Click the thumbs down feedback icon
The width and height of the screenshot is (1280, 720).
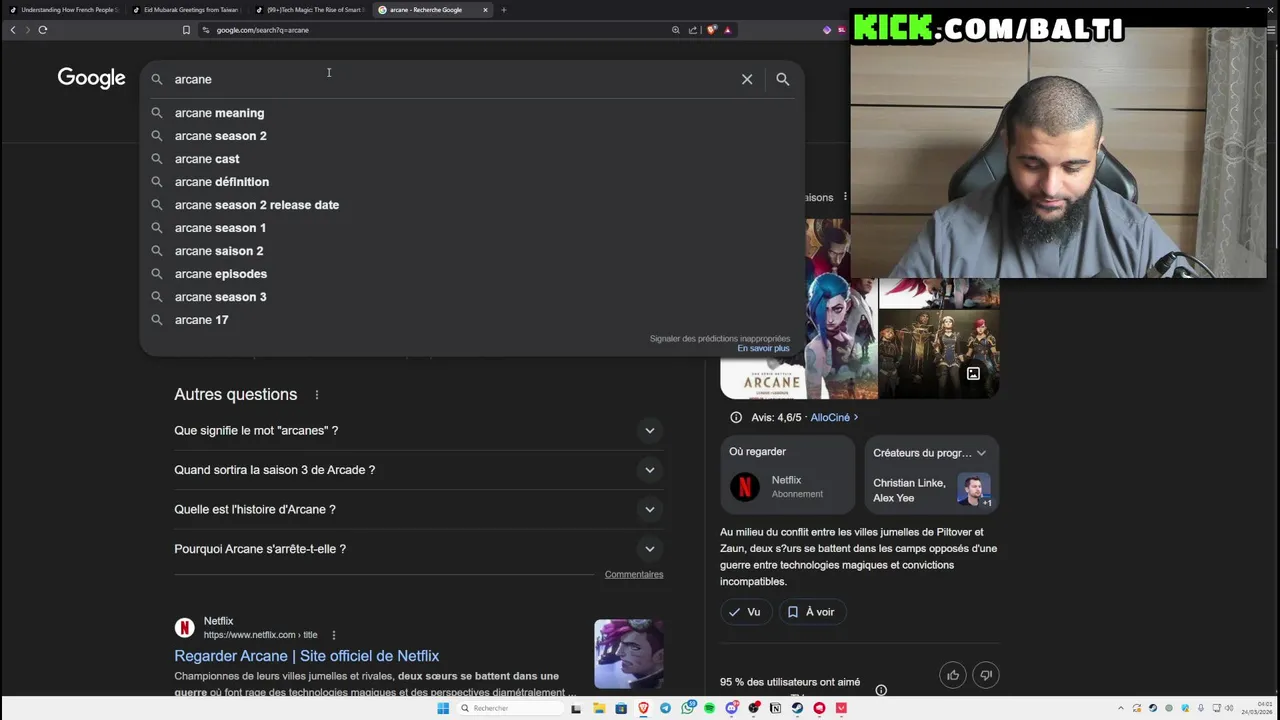point(986,675)
